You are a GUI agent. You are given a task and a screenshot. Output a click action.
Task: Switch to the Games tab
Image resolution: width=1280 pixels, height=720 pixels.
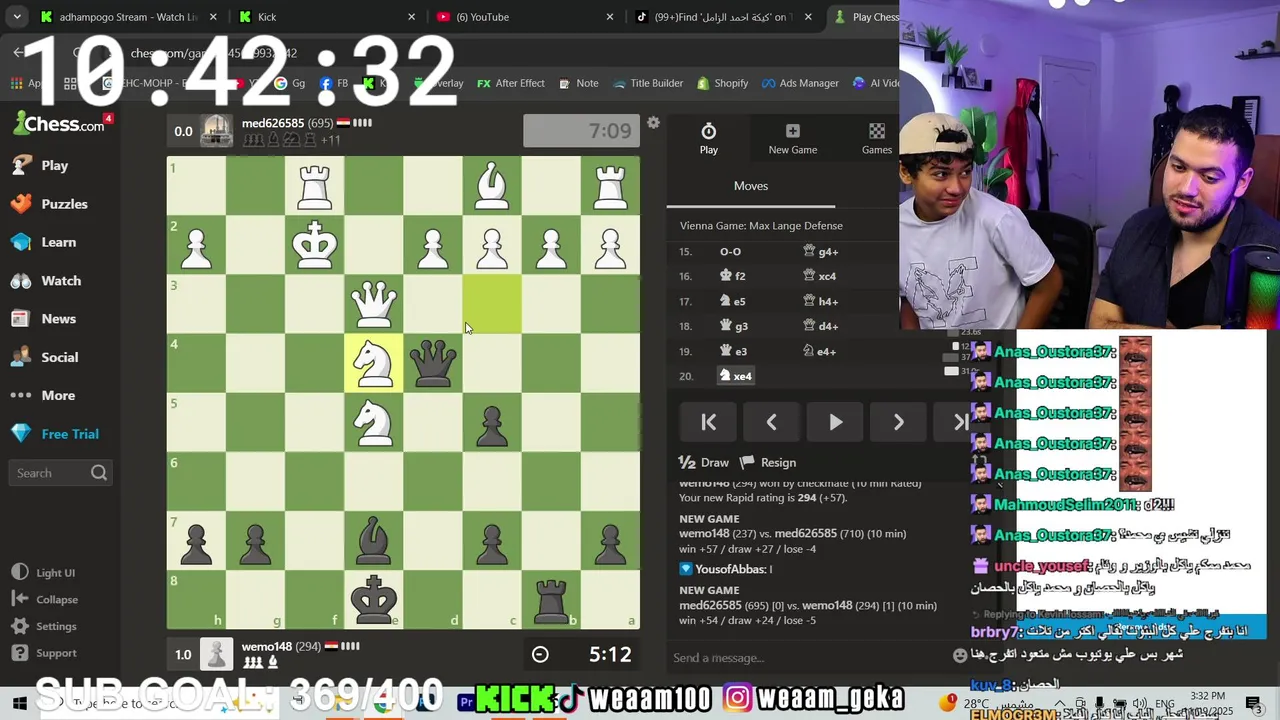(x=876, y=139)
